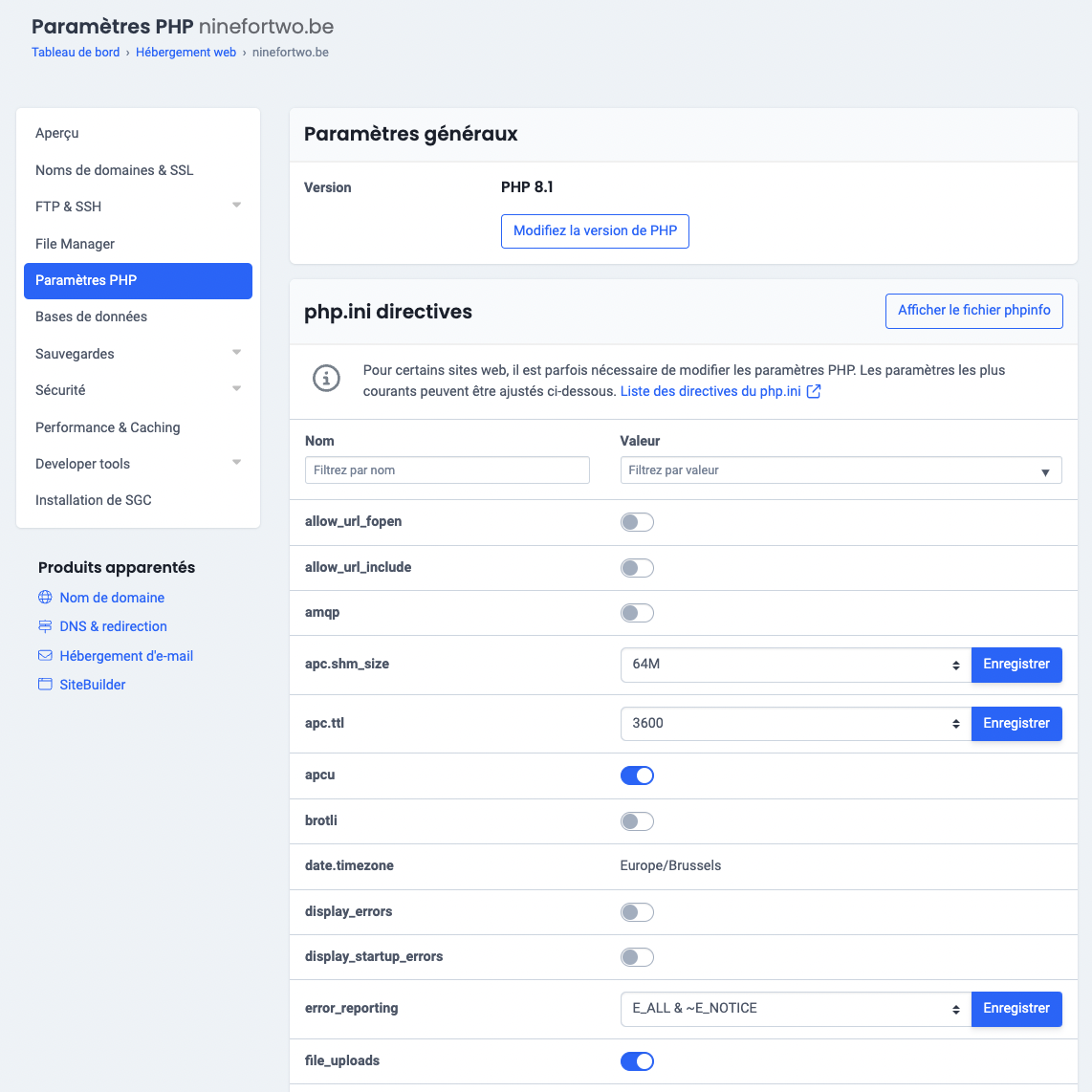
Task: Expand the FTP & SSH submenu
Action: (236, 207)
